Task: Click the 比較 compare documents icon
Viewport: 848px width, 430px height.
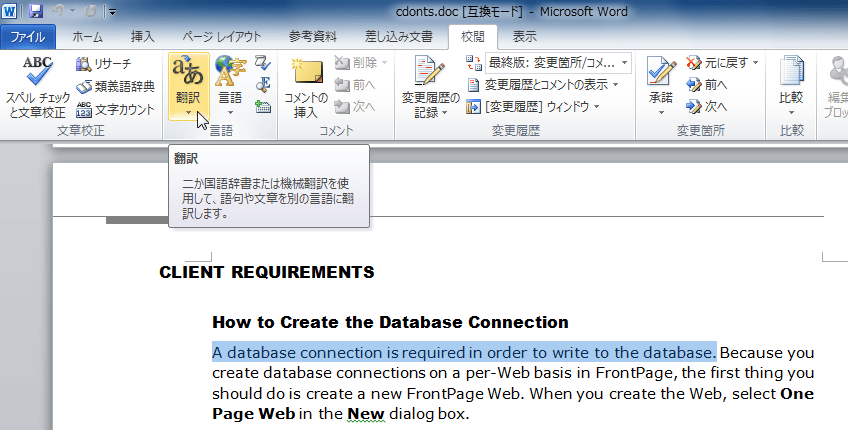Action: click(x=791, y=72)
